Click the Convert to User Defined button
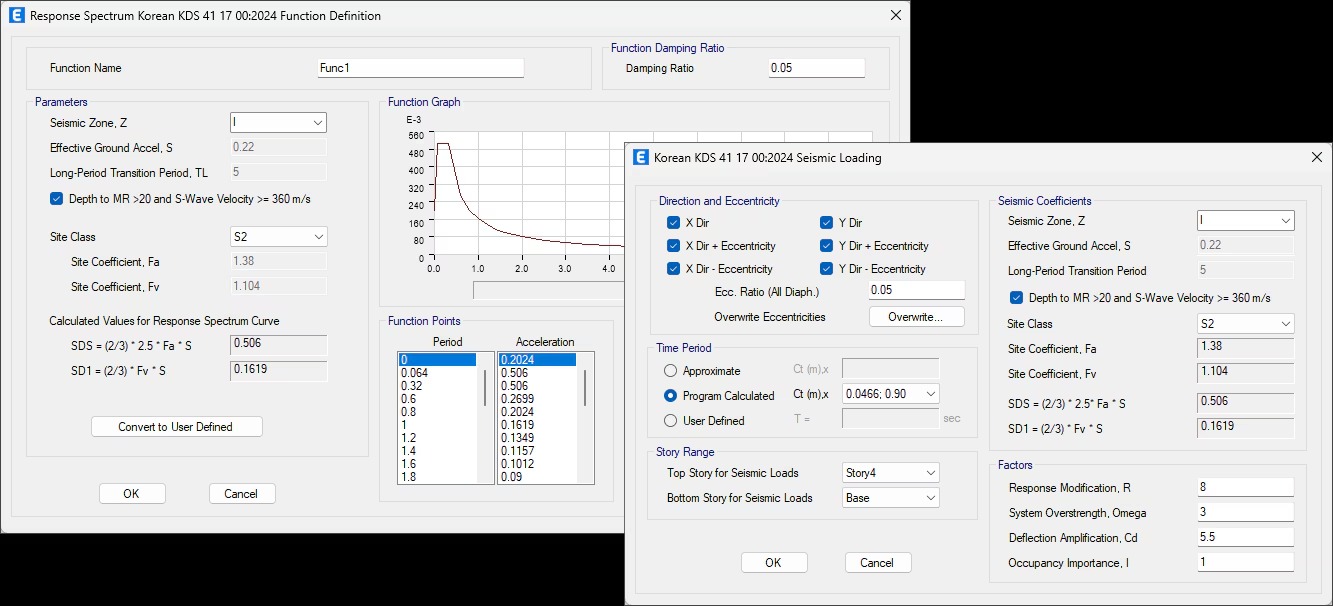This screenshot has width=1333, height=606. pos(176,427)
